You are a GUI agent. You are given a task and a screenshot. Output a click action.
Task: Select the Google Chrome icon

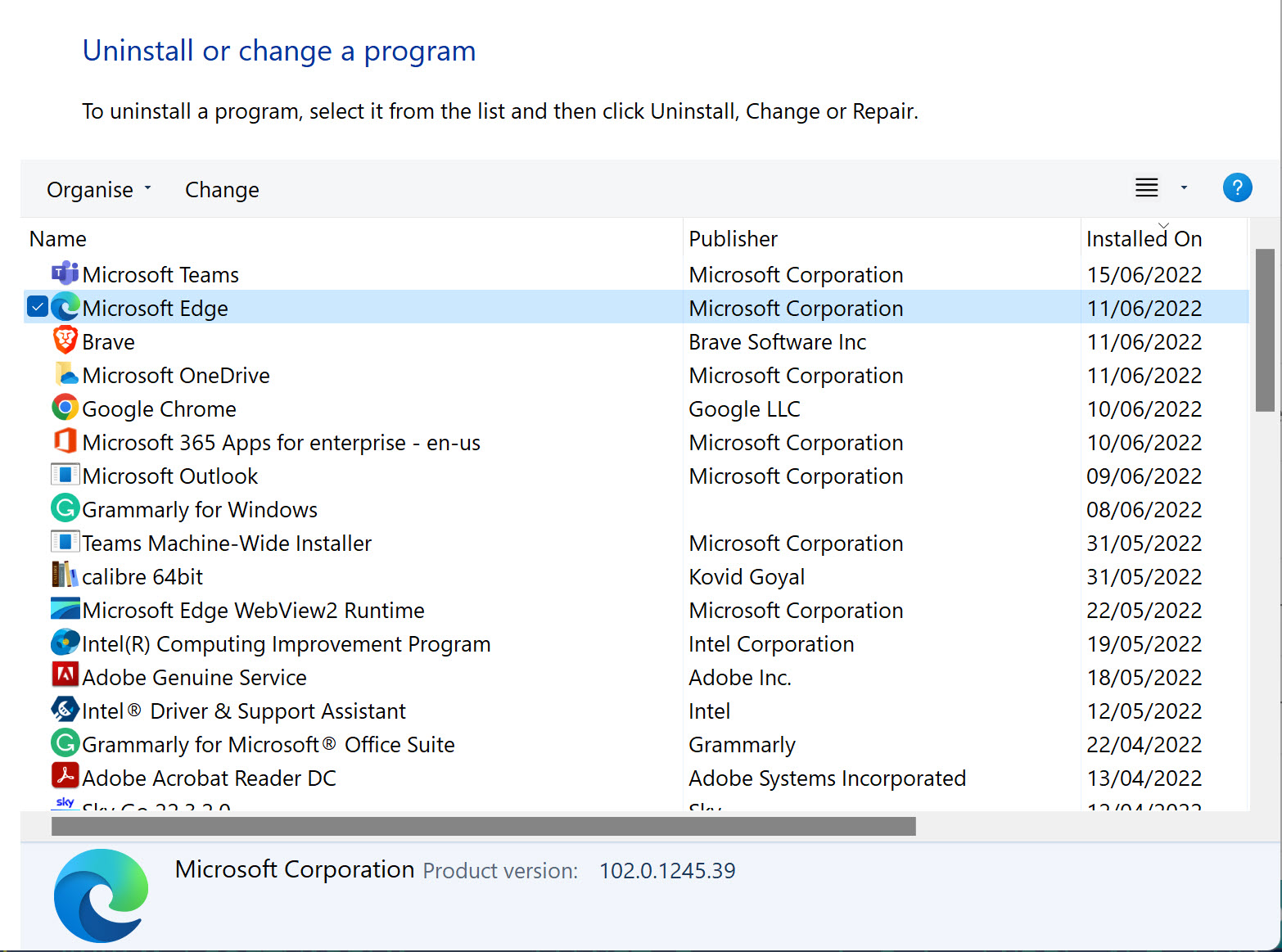tap(65, 408)
